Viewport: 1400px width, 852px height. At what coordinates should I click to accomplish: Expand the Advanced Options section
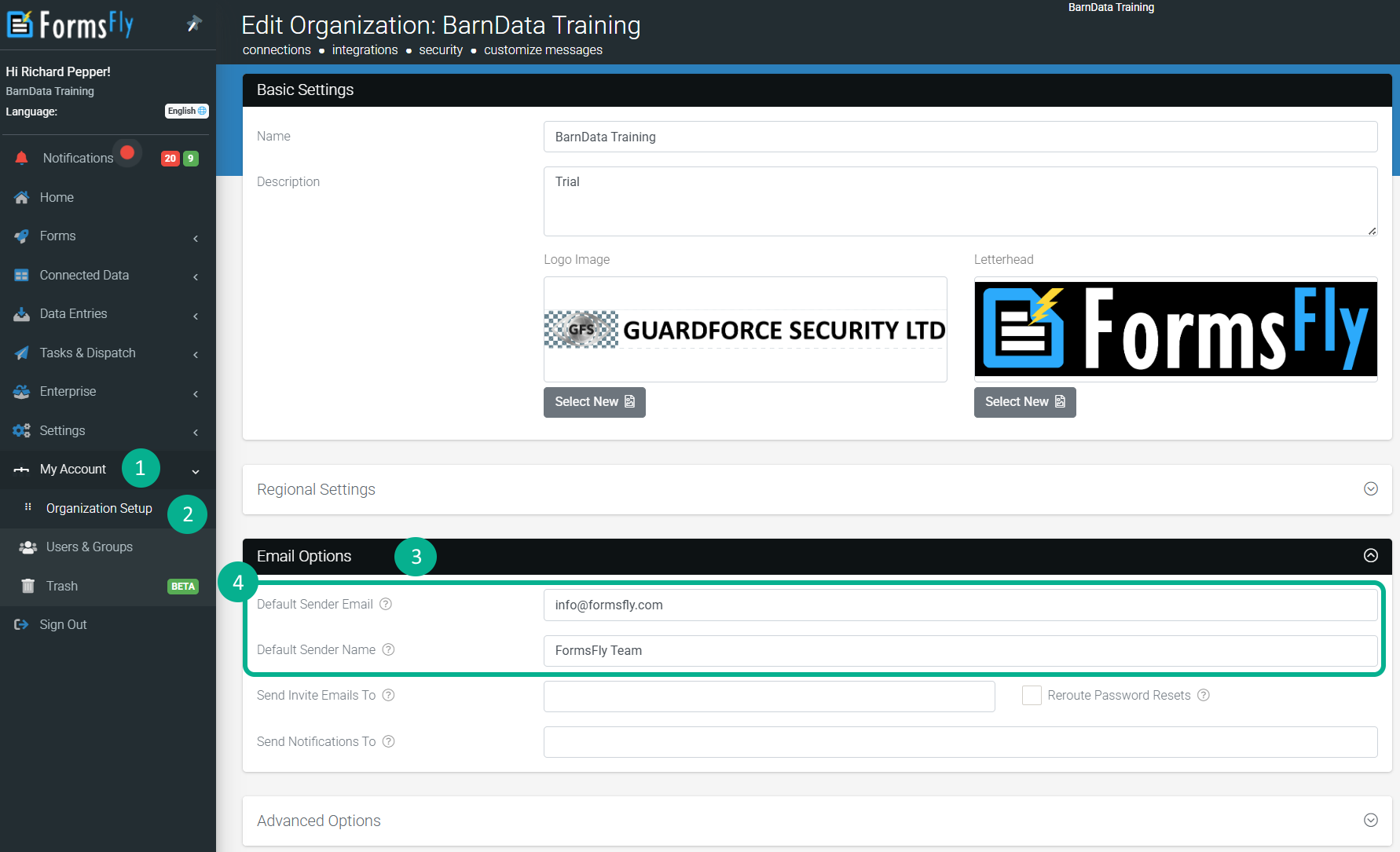(x=1371, y=820)
